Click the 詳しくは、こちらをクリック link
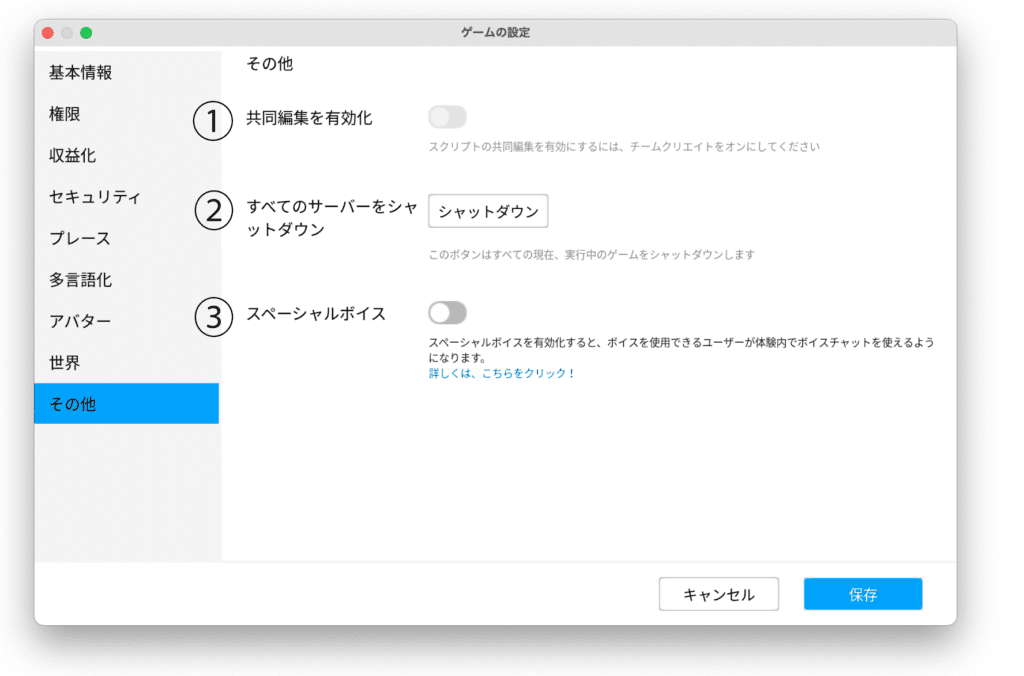This screenshot has height=676, width=1024. (x=497, y=373)
